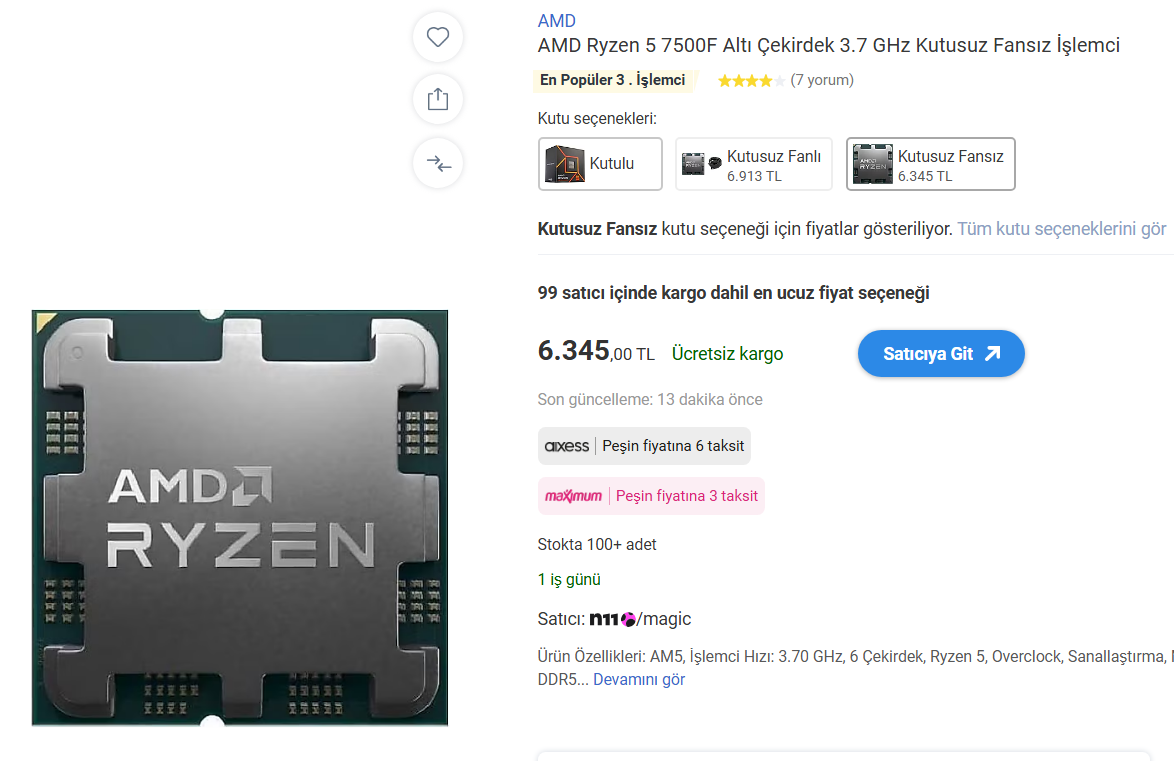This screenshot has width=1174, height=761.
Task: Click Peşin fiyatına 6 taksit badge
Action: (x=645, y=446)
